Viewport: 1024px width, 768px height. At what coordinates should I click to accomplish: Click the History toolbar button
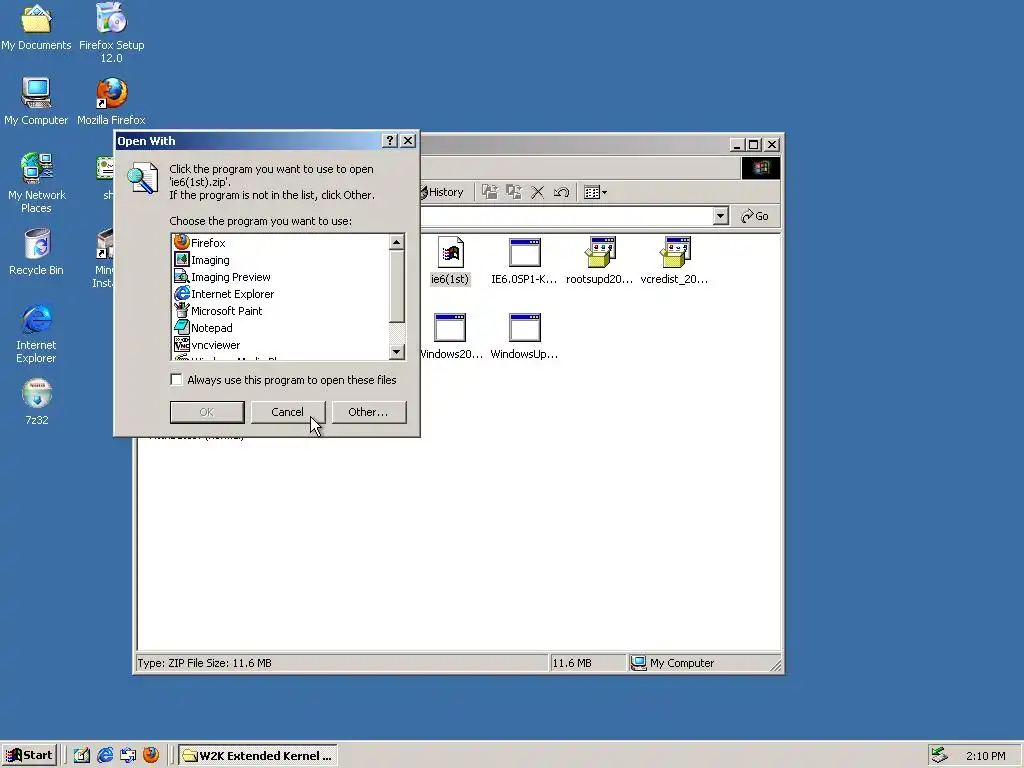click(441, 192)
